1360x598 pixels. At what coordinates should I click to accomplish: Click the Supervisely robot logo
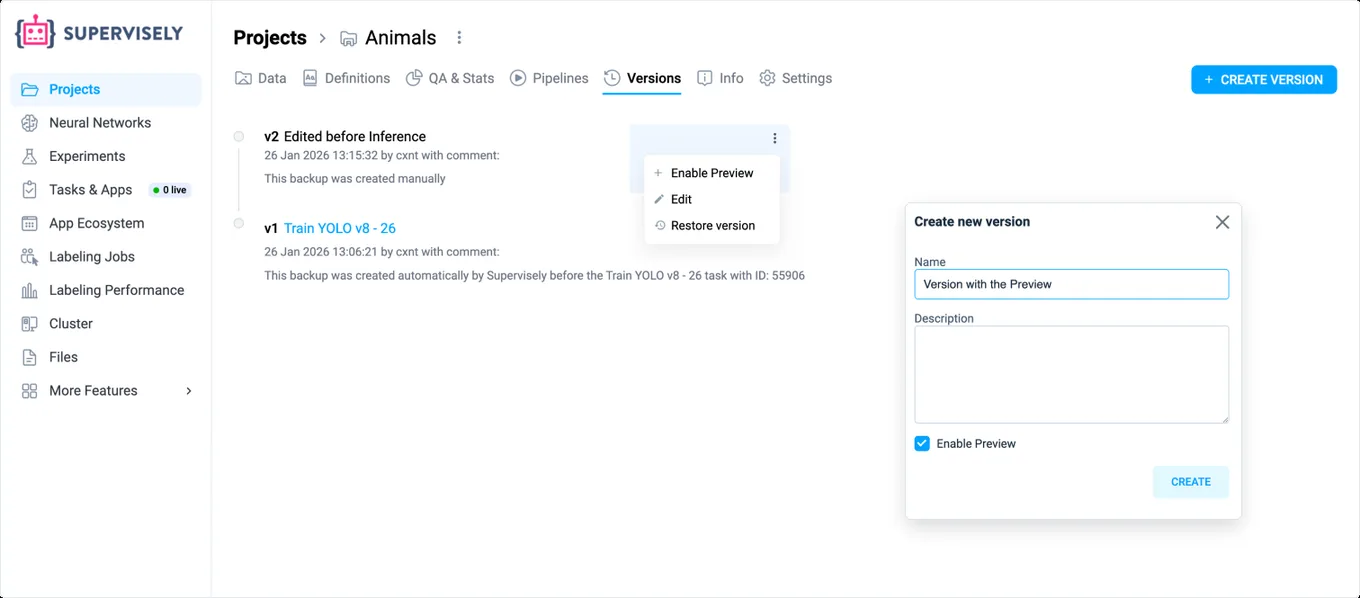click(x=35, y=32)
